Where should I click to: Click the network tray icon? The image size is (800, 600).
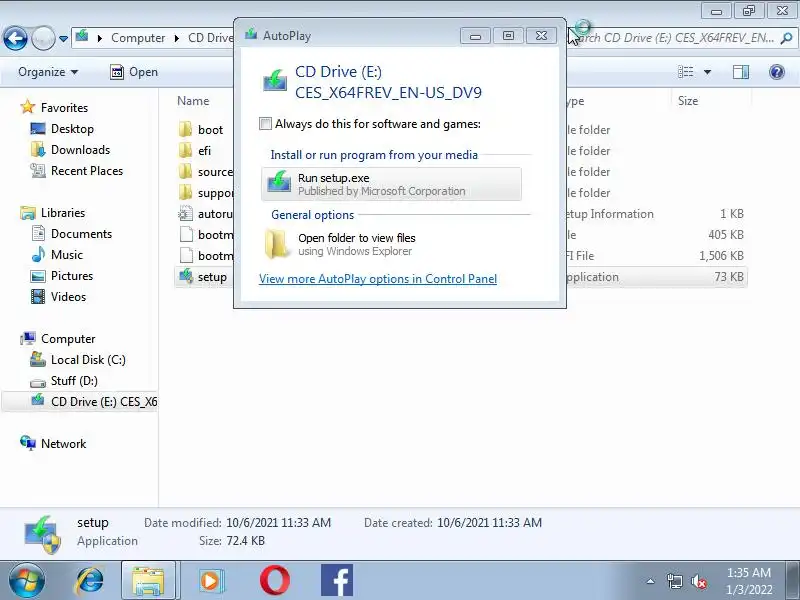[x=674, y=581]
